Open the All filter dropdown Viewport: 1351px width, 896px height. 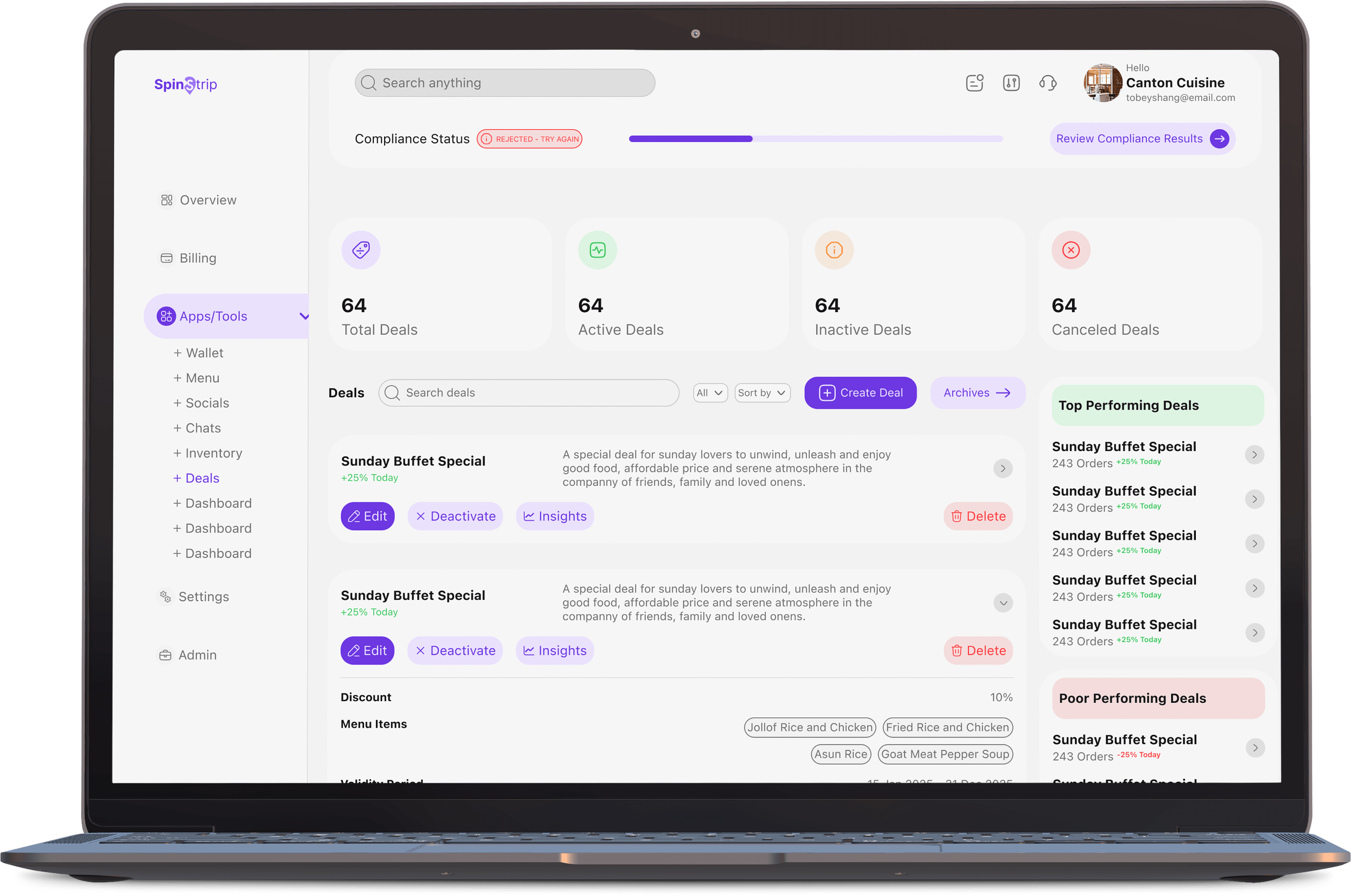[710, 392]
